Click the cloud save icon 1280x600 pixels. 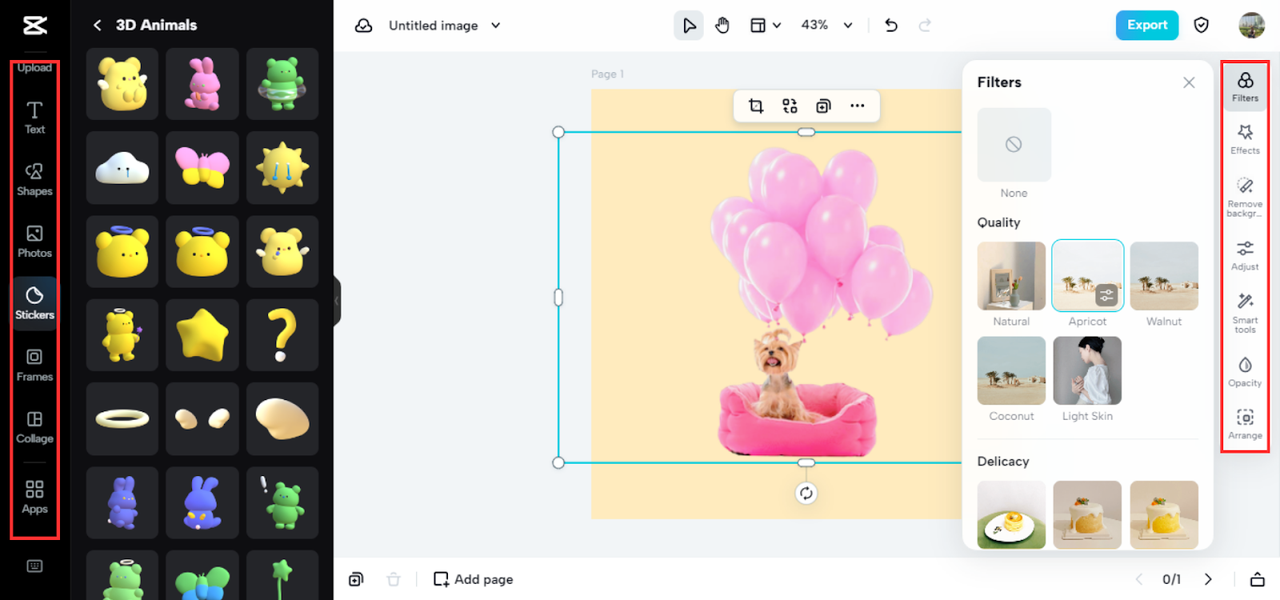coord(364,25)
